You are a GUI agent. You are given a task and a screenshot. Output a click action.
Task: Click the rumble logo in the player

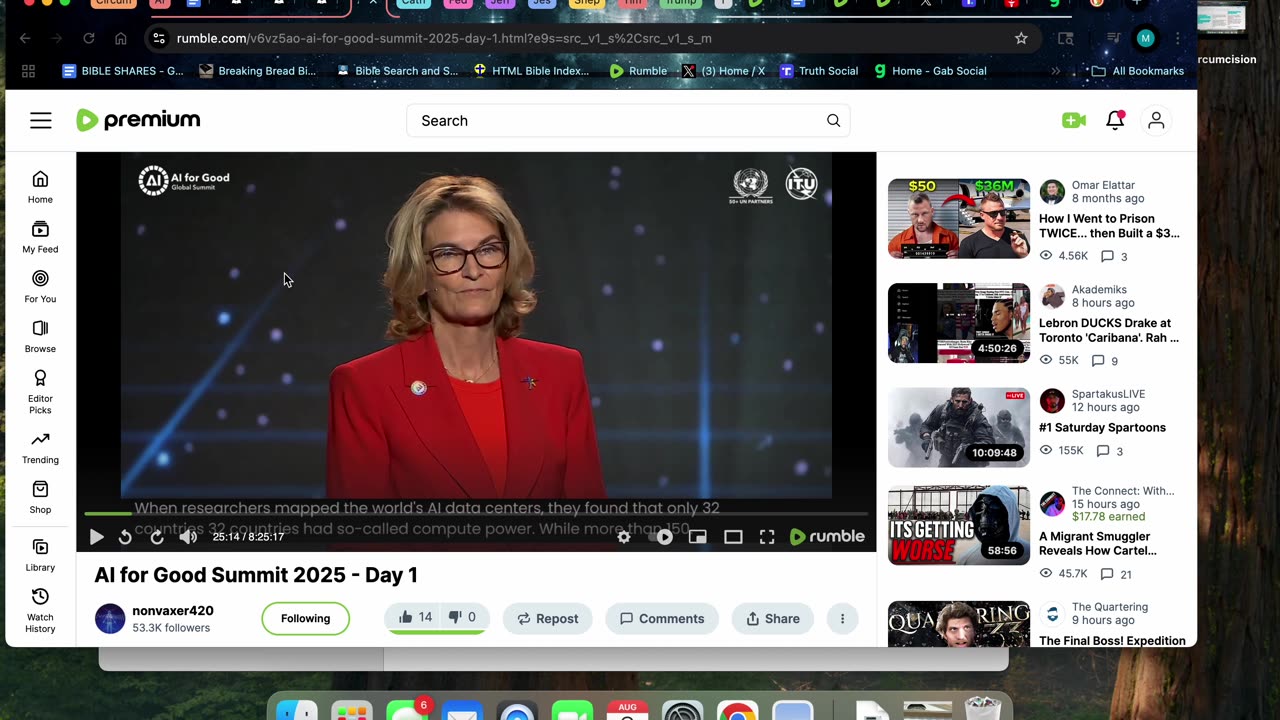pyautogui.click(x=827, y=537)
